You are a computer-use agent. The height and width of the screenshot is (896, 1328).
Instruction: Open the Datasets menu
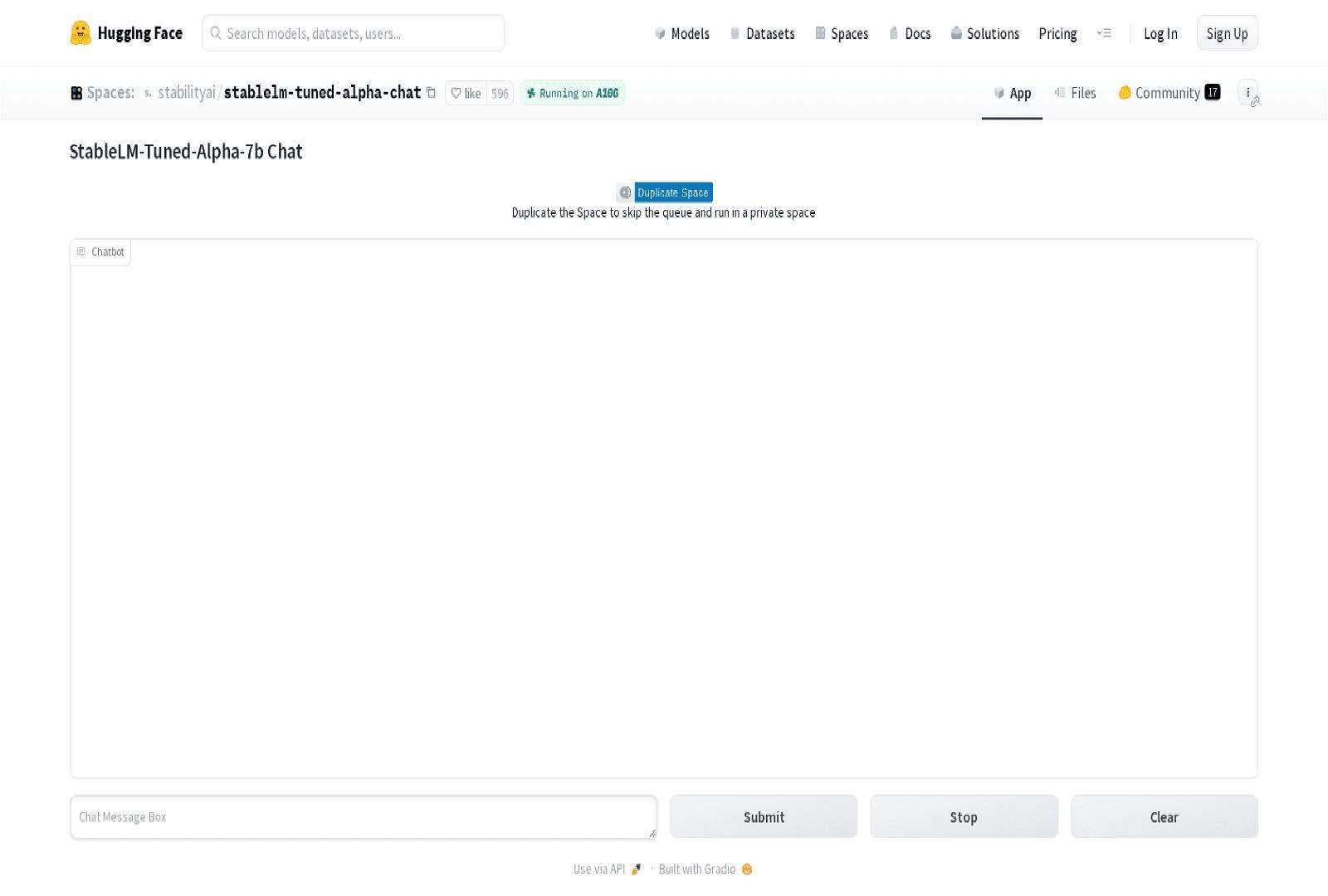[x=770, y=34]
